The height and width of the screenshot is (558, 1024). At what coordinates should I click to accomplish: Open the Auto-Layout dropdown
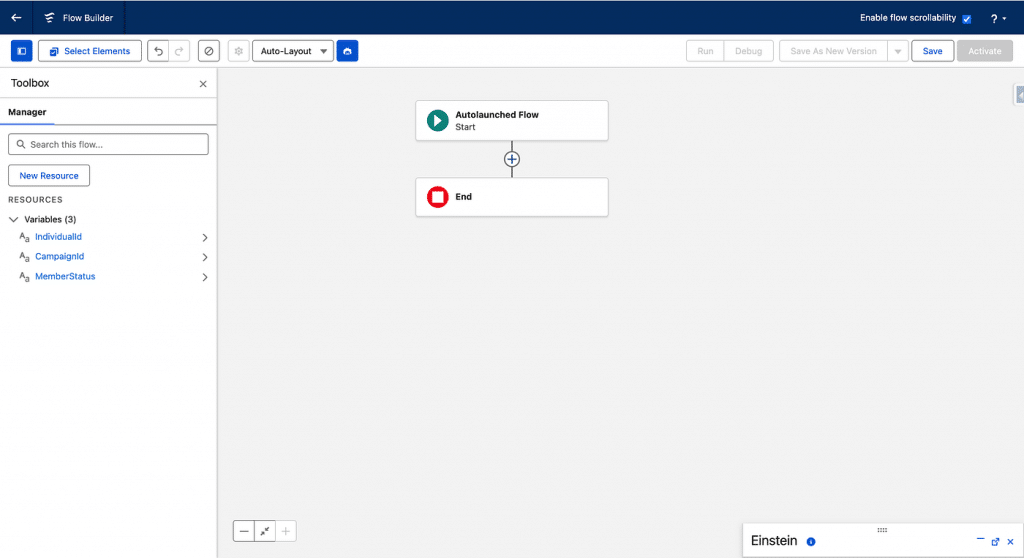coord(292,51)
